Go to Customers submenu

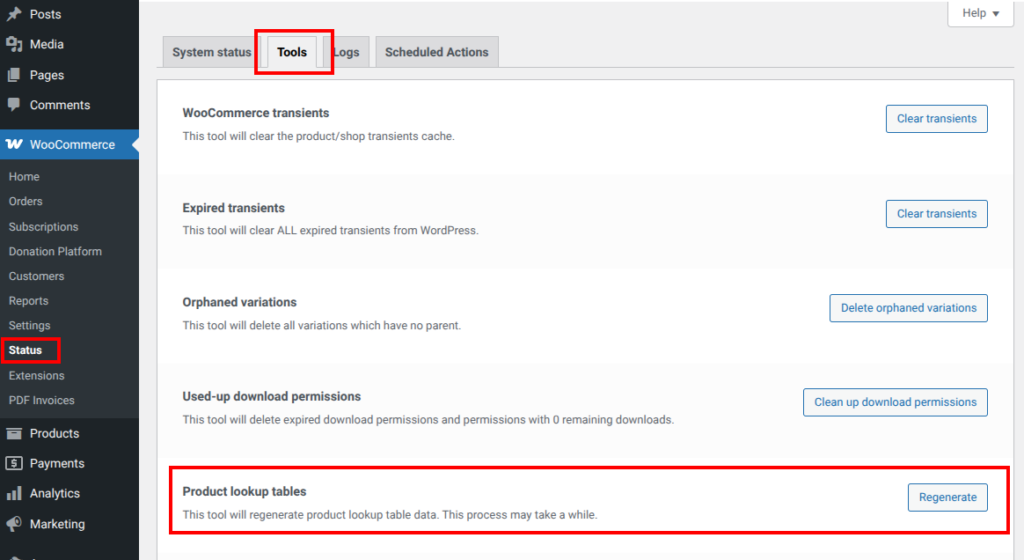click(x=37, y=276)
